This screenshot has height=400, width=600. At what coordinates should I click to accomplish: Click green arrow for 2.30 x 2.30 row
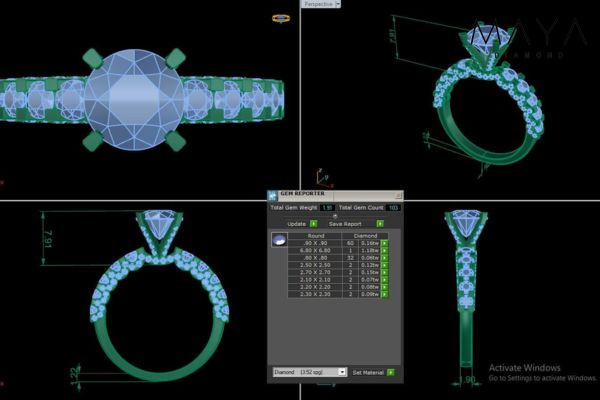click(384, 295)
